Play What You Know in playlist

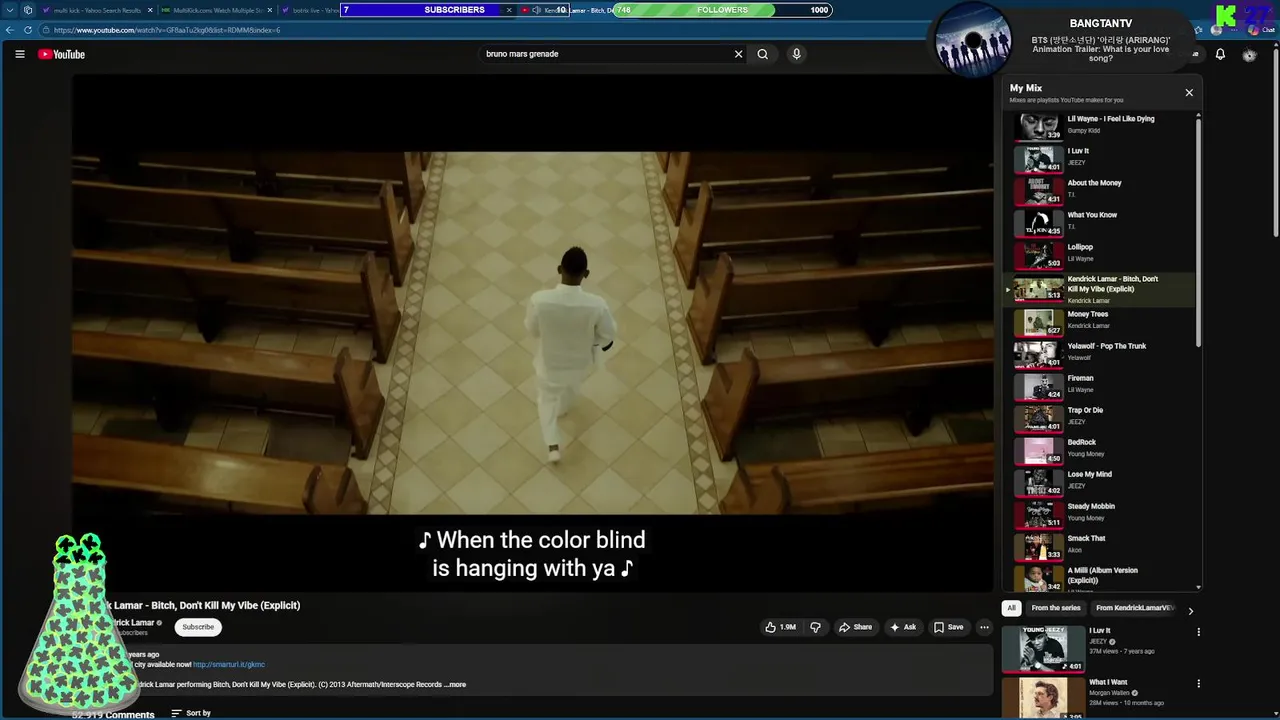1105,221
